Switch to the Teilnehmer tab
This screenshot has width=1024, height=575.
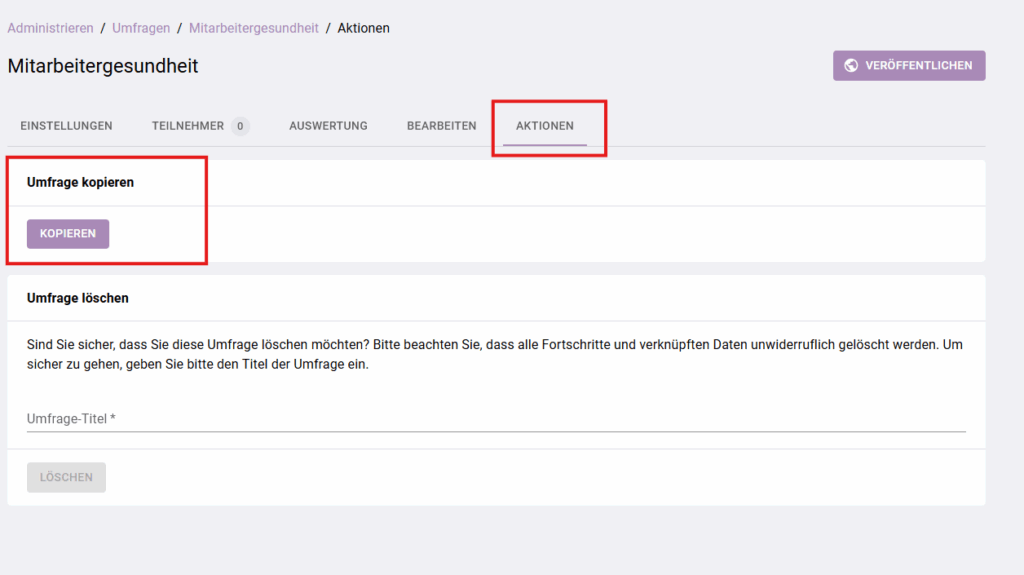188,126
